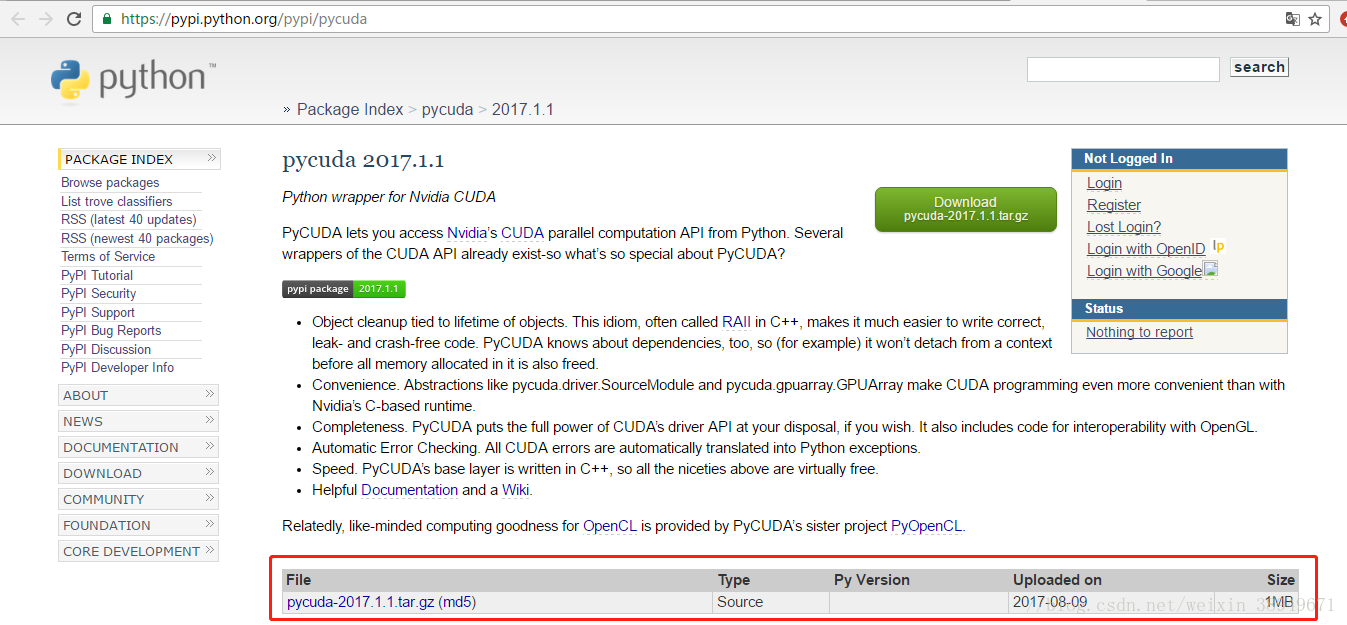Open PyPI Bug Reports link
Screen dimensions: 1347x625
tap(111, 330)
